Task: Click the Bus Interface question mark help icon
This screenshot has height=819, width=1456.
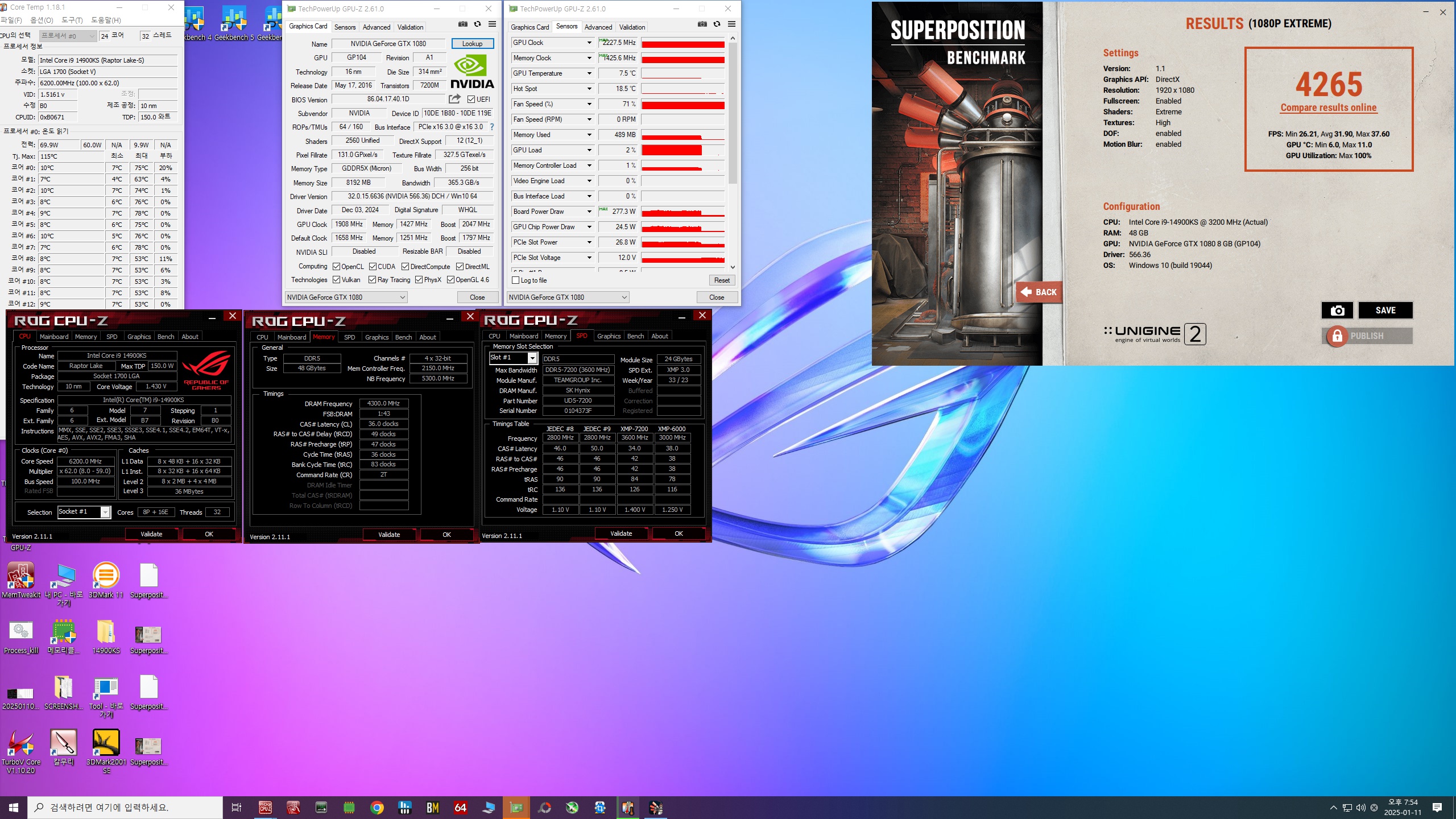Action: pos(492,127)
